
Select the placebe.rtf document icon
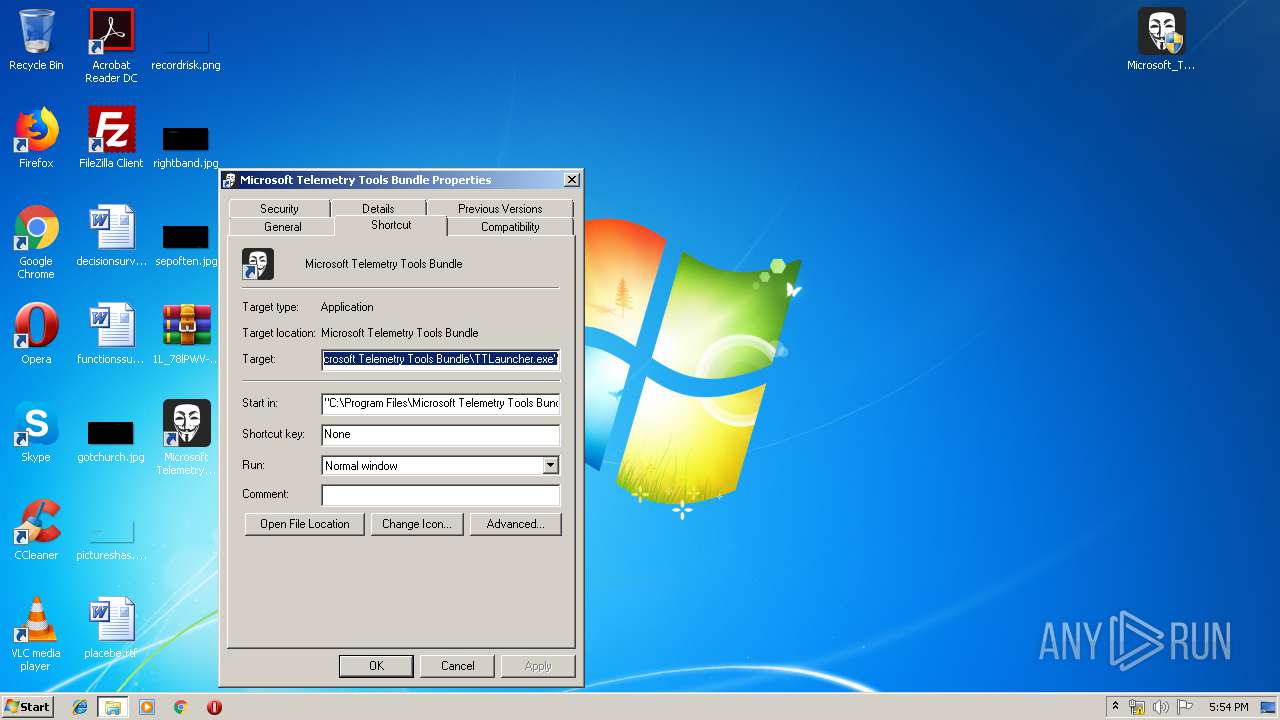click(x=111, y=628)
